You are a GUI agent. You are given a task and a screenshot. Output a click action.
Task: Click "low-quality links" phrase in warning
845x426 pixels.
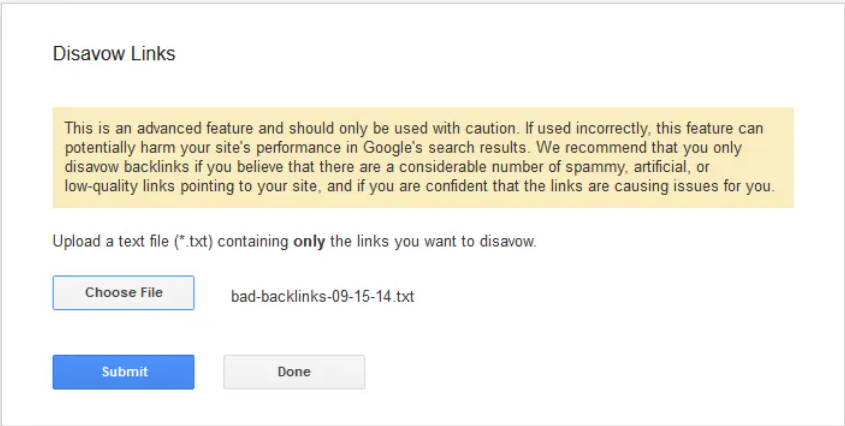pyautogui.click(x=120, y=187)
